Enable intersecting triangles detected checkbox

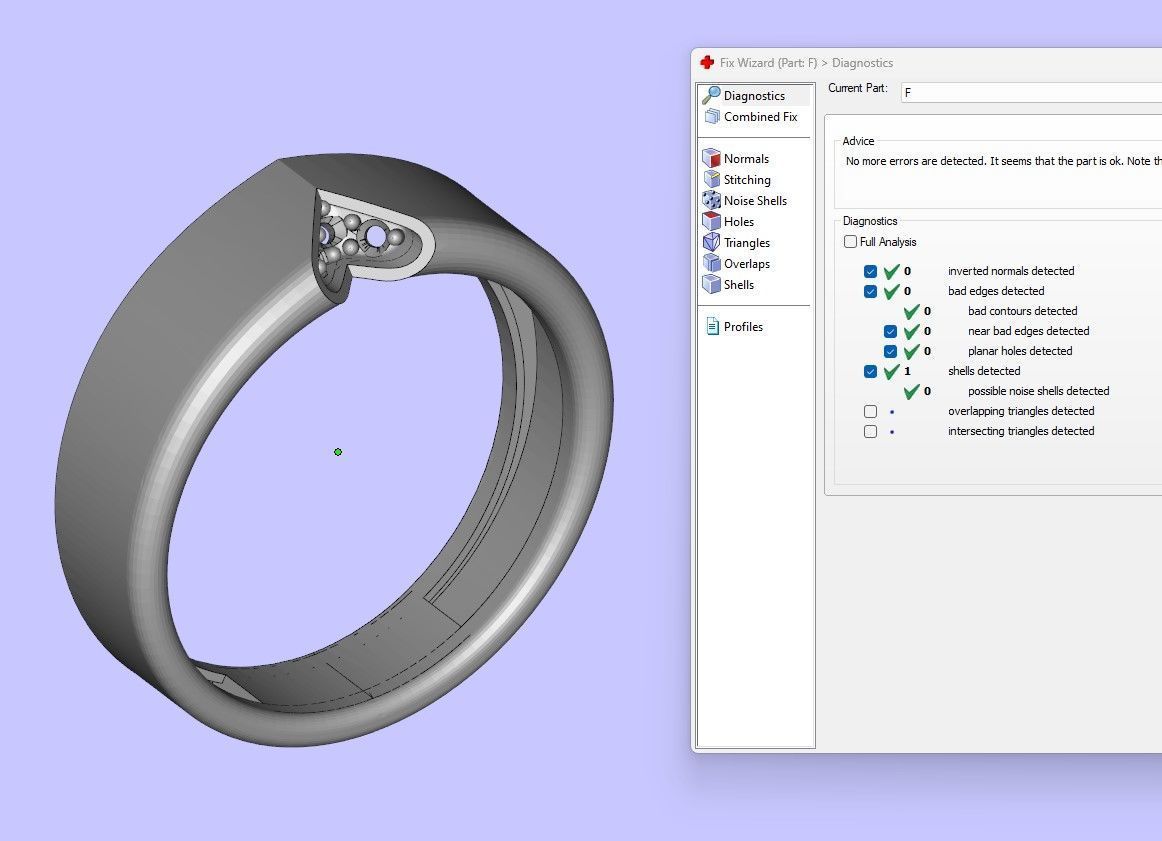[x=870, y=431]
